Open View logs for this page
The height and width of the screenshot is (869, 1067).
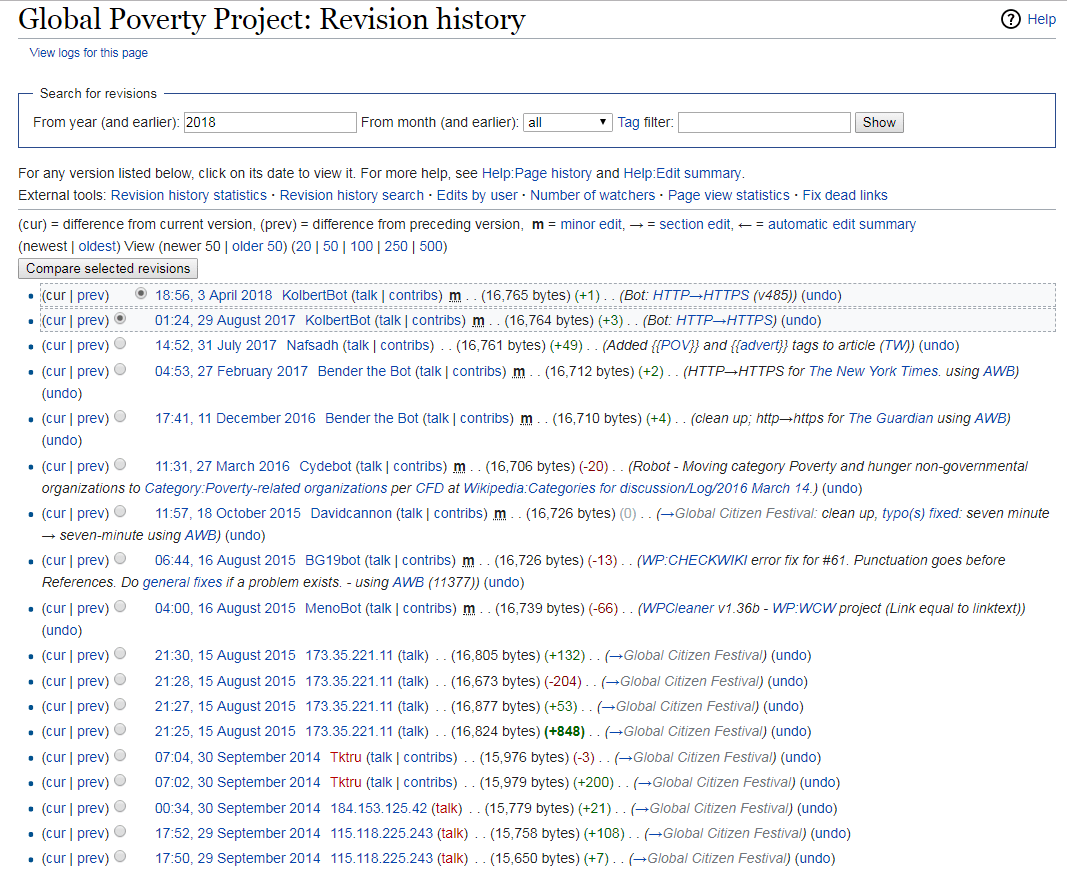point(87,52)
